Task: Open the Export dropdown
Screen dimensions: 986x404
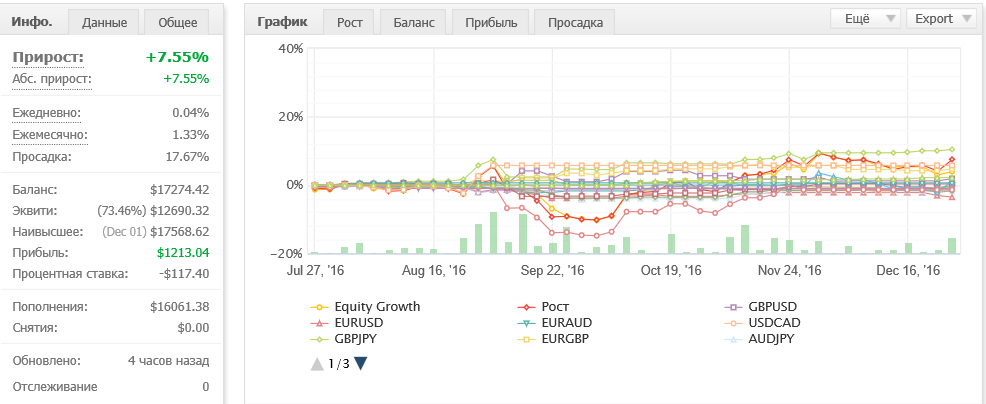Action: coord(941,18)
